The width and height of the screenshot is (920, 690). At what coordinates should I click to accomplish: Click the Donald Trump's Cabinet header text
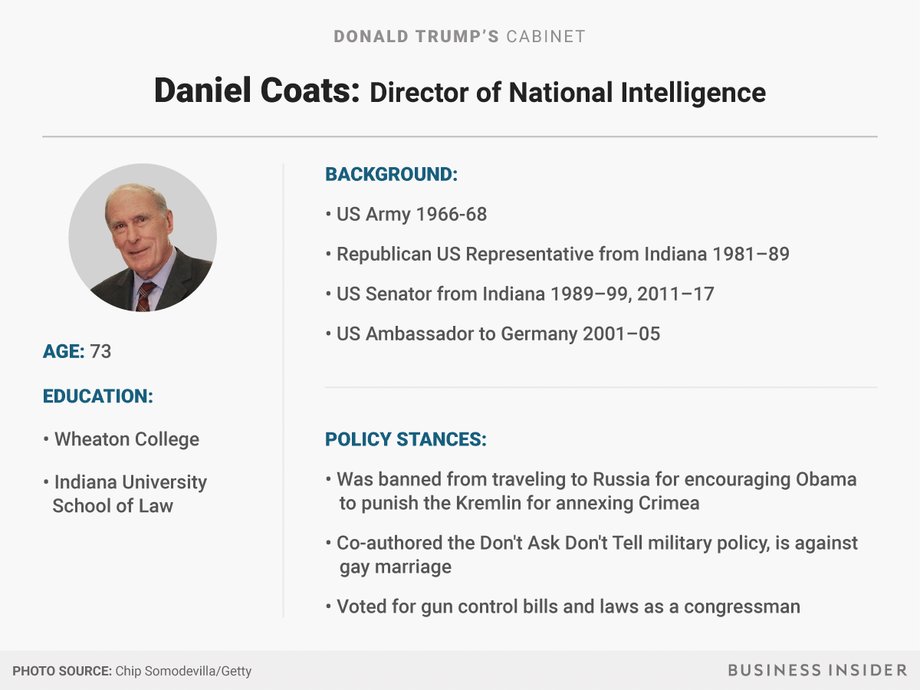pos(459,36)
